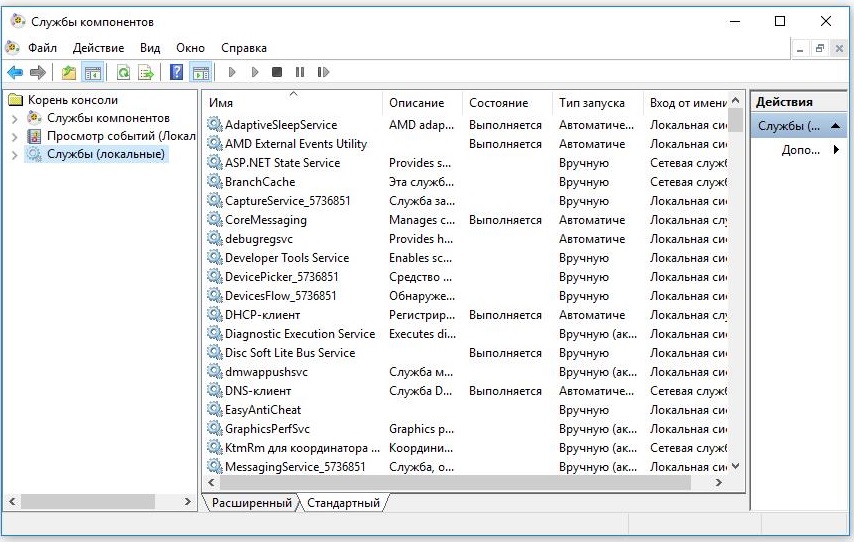Open the Окно menu

pyautogui.click(x=190, y=48)
